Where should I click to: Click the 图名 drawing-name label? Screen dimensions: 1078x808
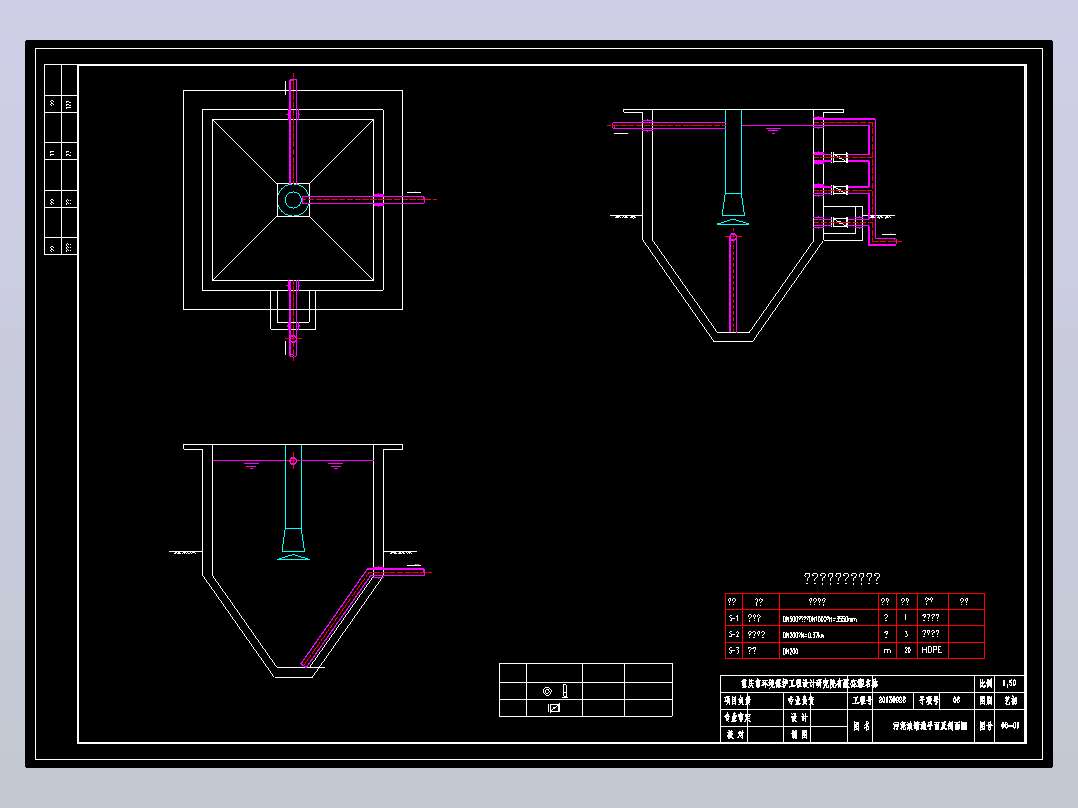click(861, 726)
